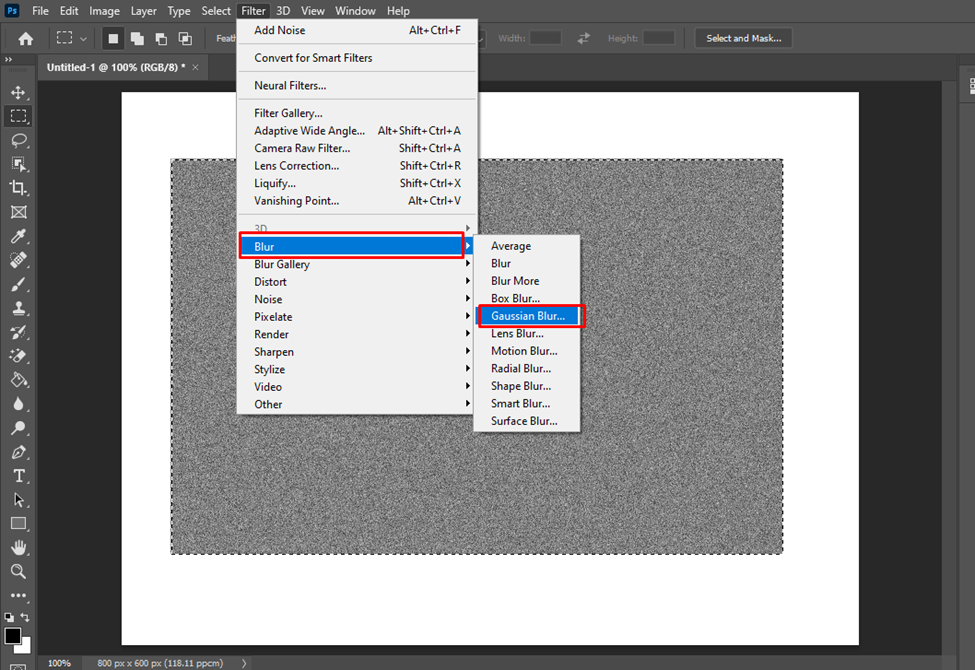
Task: Open Neural Filters
Action: click(x=356, y=85)
